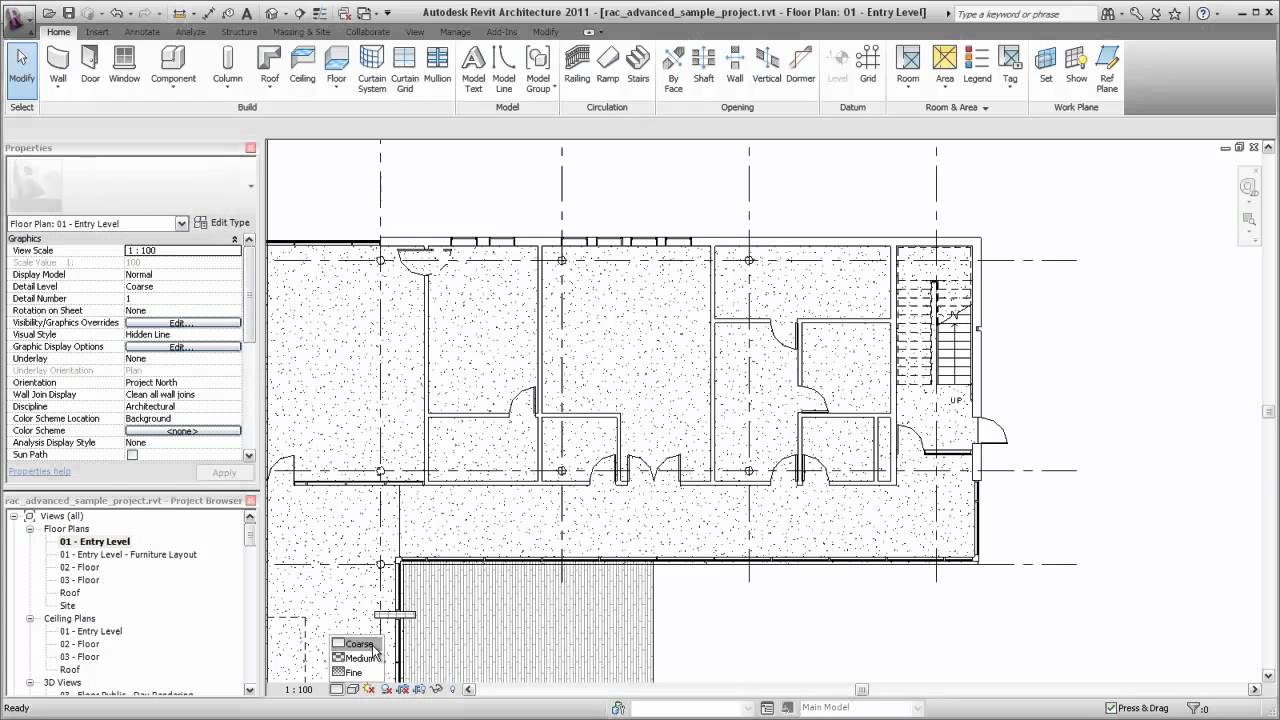Screen dimensions: 1280x720
Task: Click the Project Browser vertical scrollbar
Action: [x=250, y=603]
